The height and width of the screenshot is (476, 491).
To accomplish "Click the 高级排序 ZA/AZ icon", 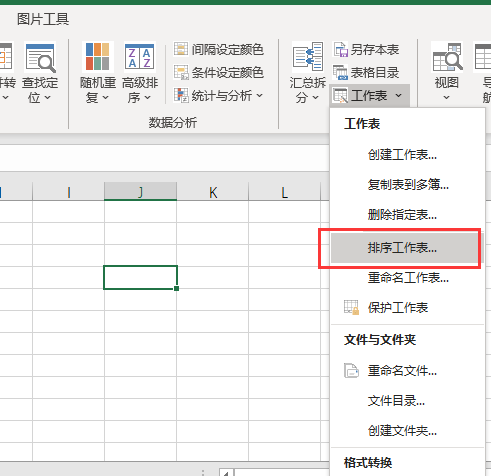I will (140, 57).
